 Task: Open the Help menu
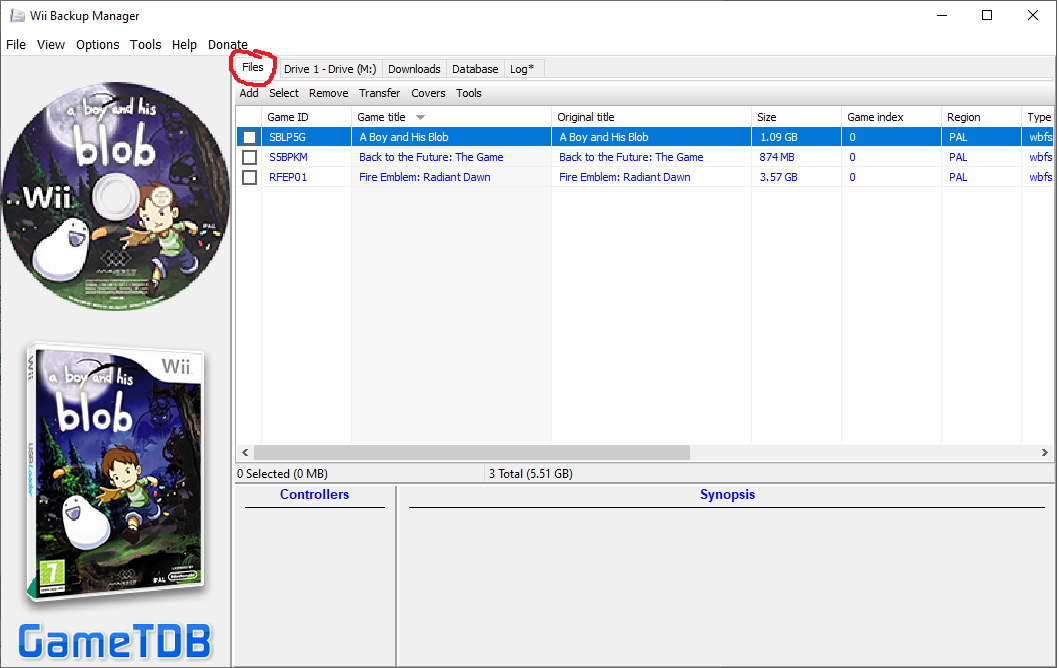coord(184,45)
